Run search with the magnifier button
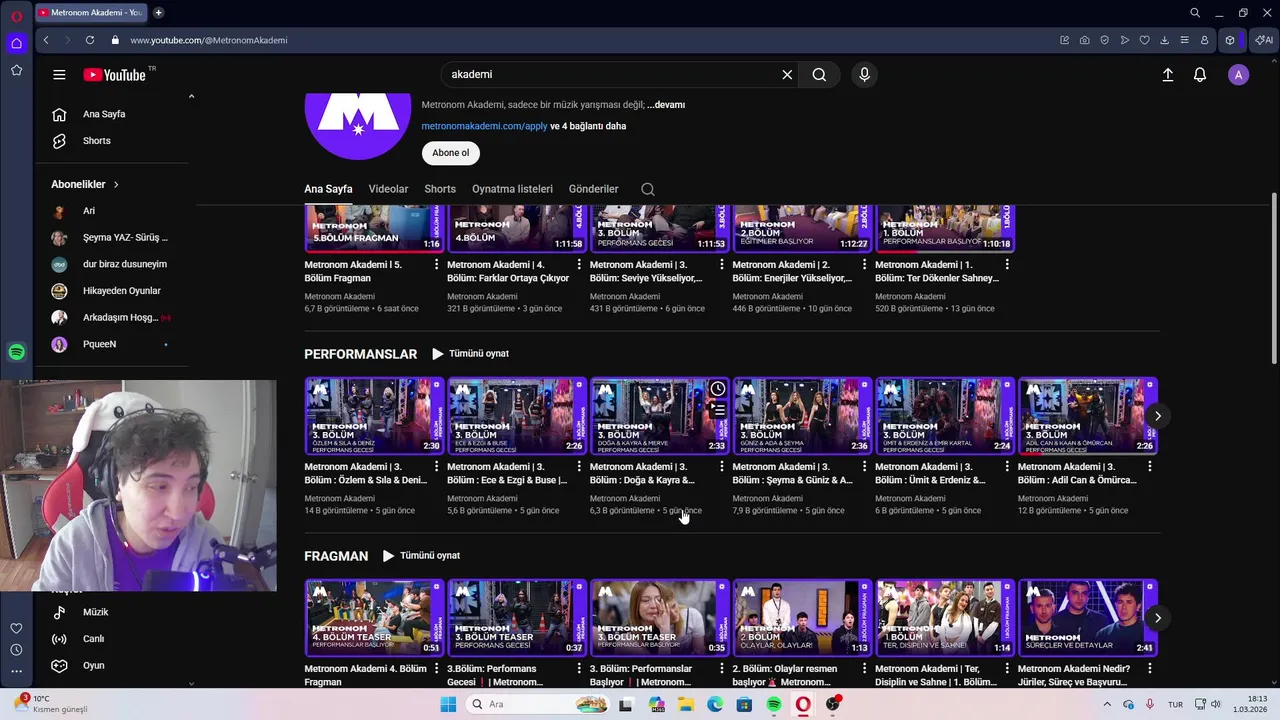The image size is (1280, 720). (819, 75)
